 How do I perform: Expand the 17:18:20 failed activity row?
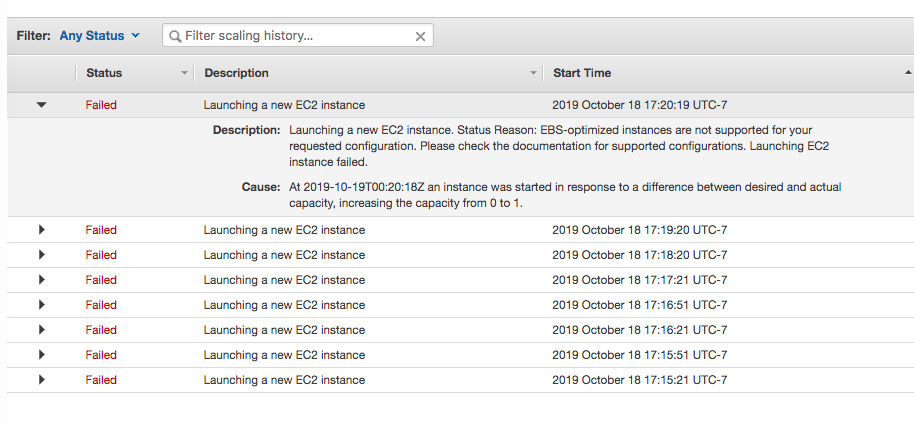pos(41,255)
